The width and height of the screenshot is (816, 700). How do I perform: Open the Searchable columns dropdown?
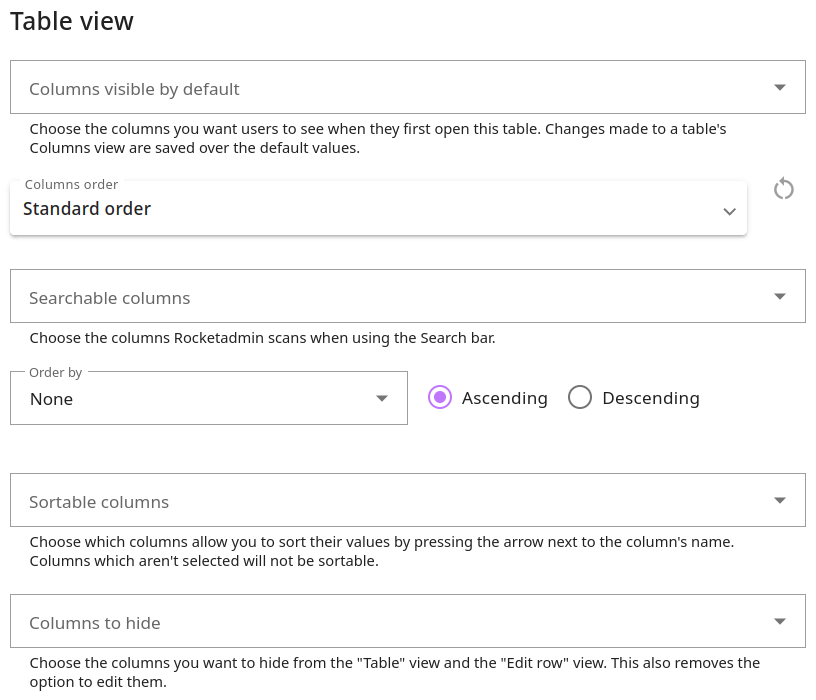[x=400, y=297]
